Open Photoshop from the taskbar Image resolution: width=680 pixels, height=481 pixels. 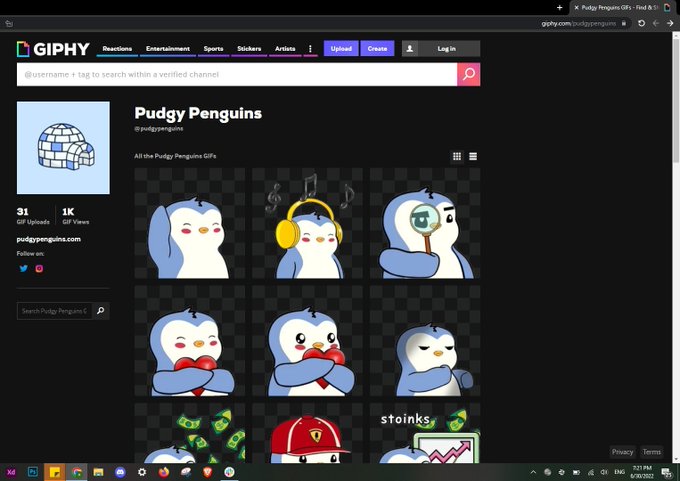(x=33, y=472)
